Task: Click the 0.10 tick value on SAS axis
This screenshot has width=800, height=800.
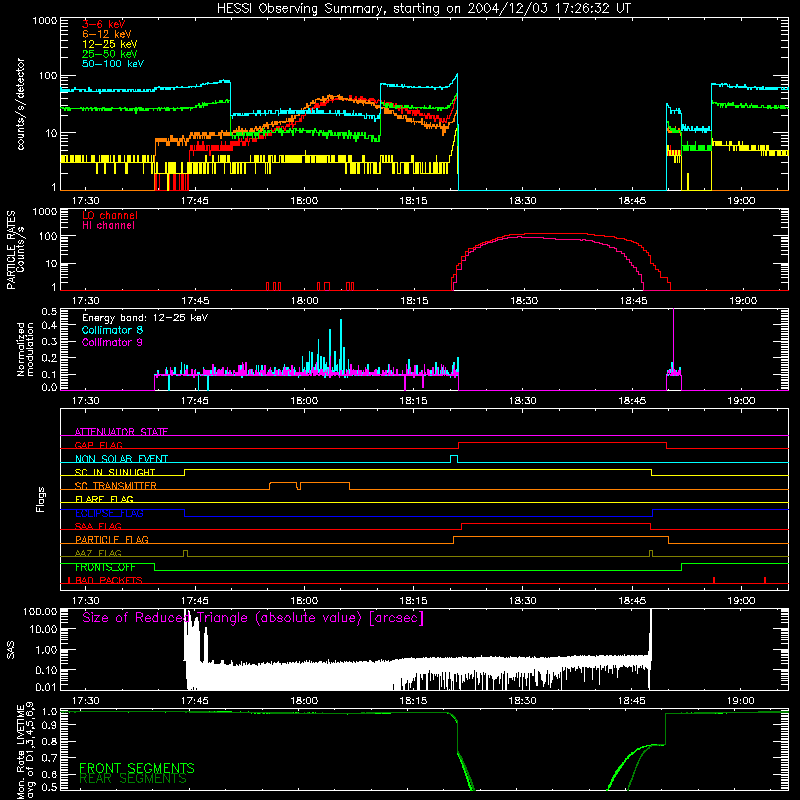Action: (46, 670)
